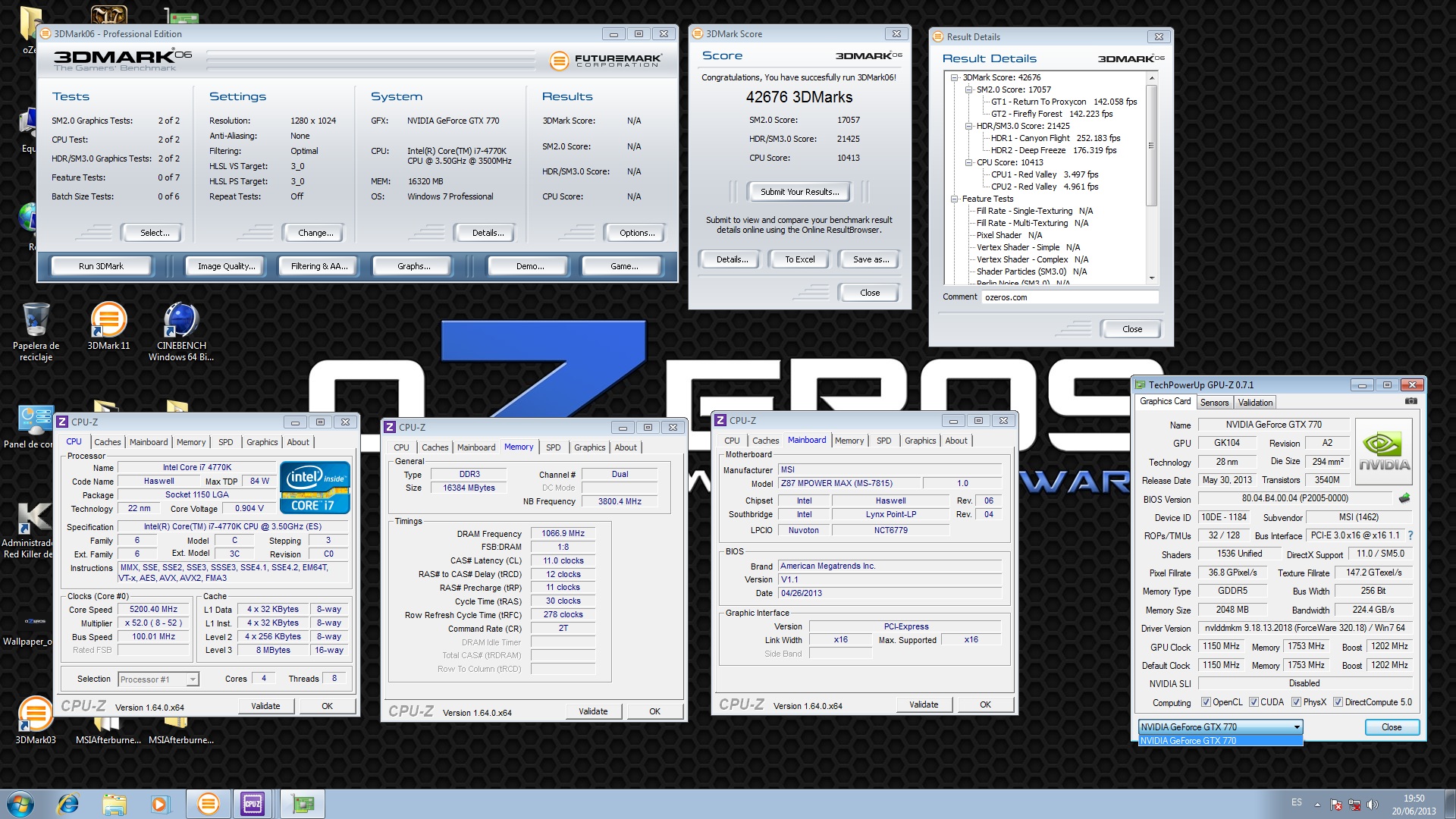Open the Caches tab in left CPU-Z window
This screenshot has height=819, width=1456.
pos(107,442)
